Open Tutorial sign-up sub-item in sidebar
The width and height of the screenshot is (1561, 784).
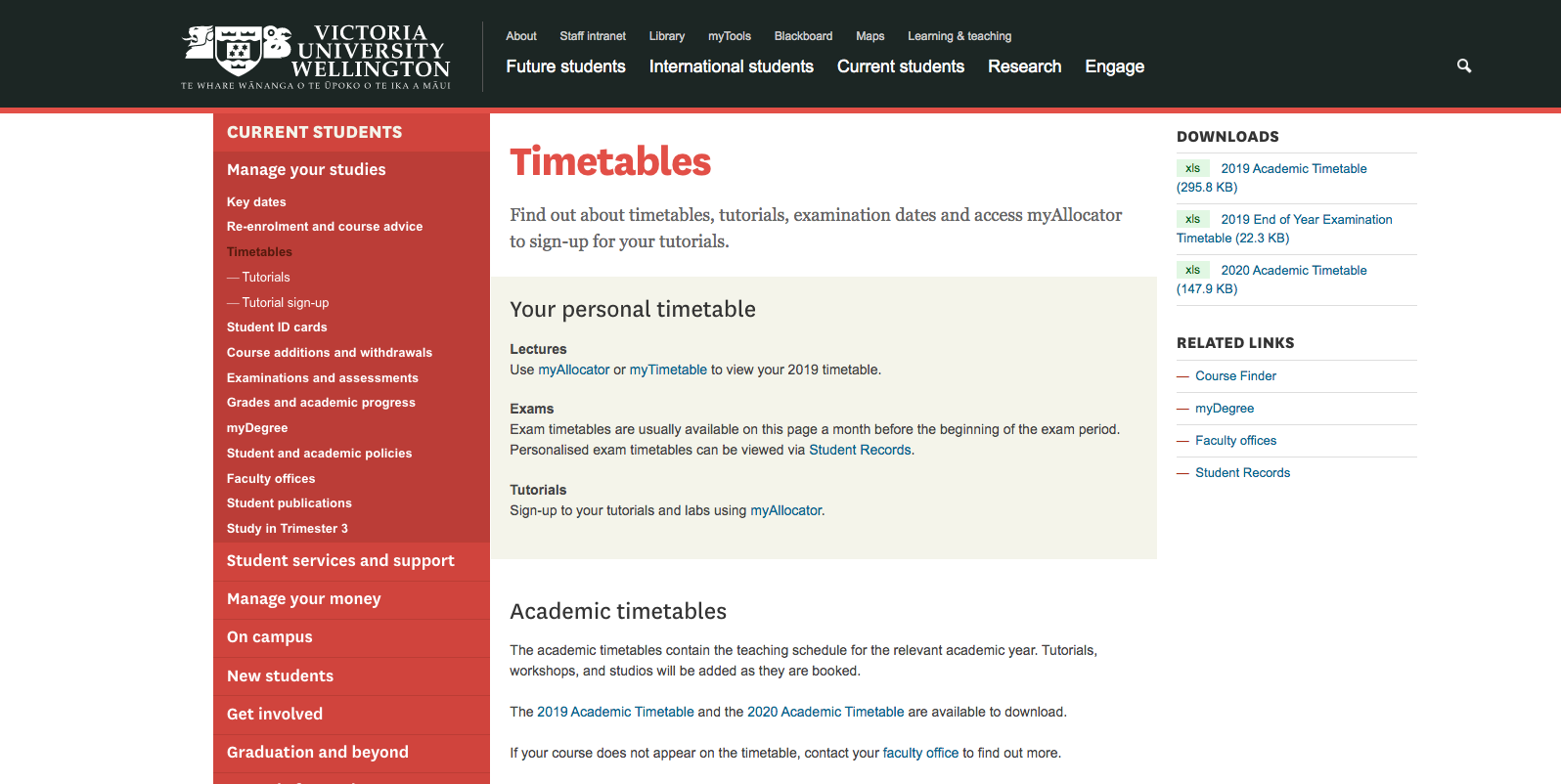pyautogui.click(x=286, y=302)
